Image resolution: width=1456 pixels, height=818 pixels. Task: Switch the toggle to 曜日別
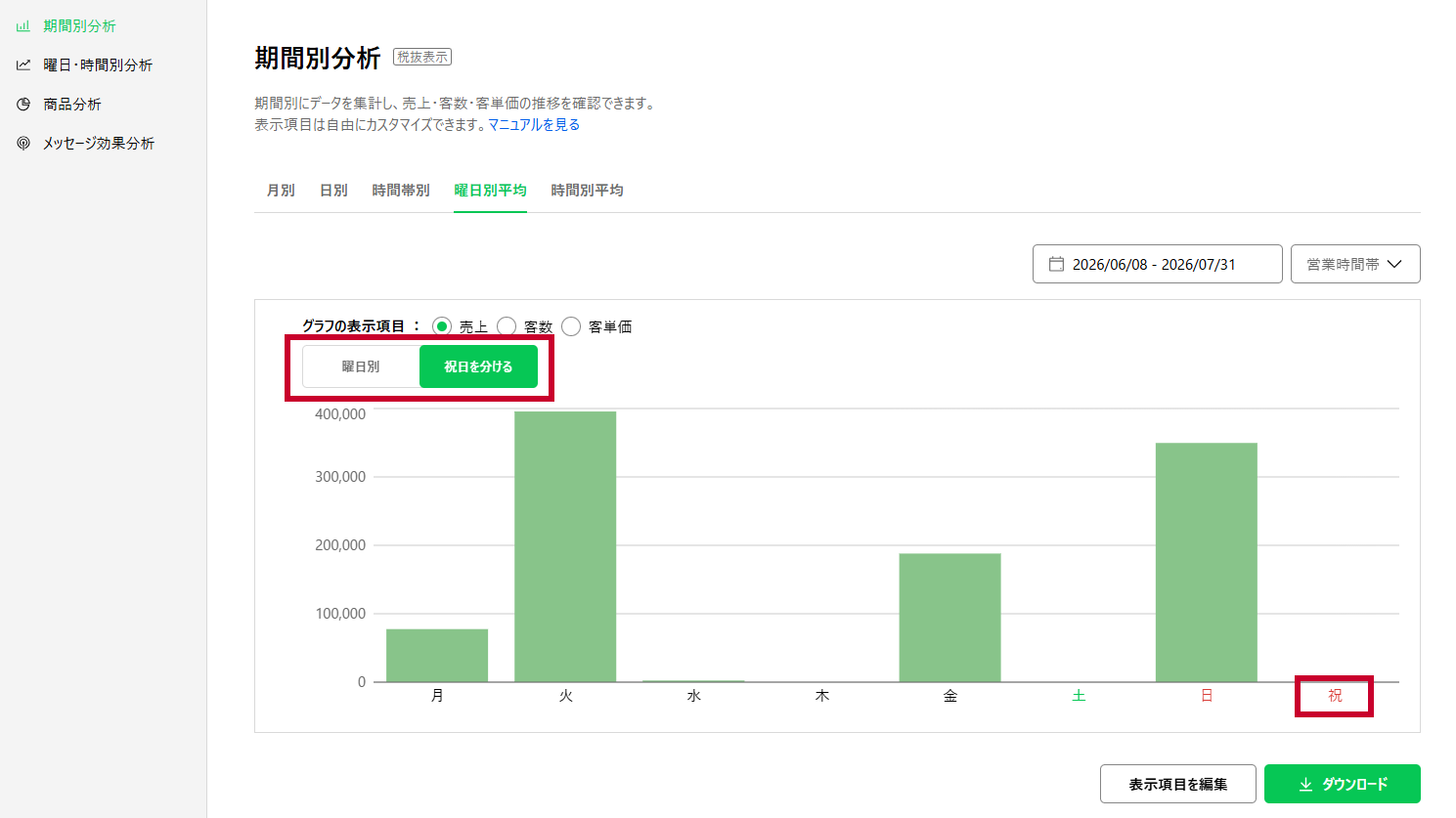click(361, 366)
